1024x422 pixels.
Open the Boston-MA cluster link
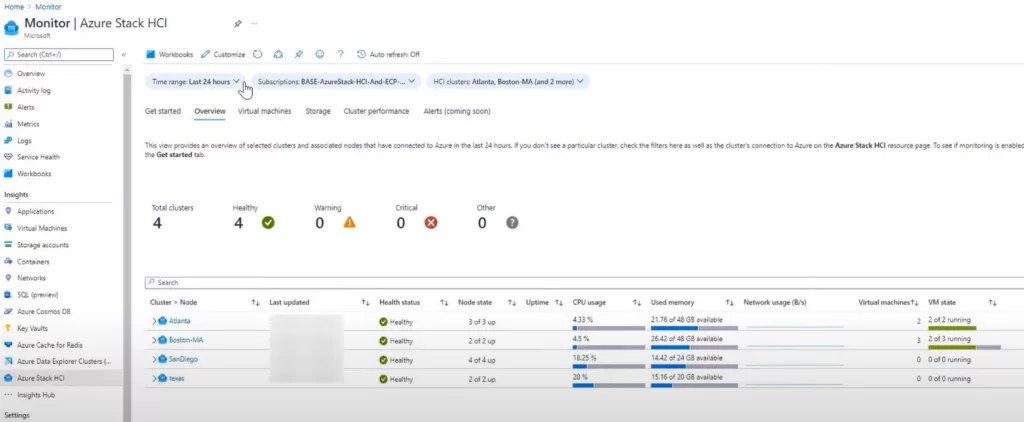tap(186, 340)
